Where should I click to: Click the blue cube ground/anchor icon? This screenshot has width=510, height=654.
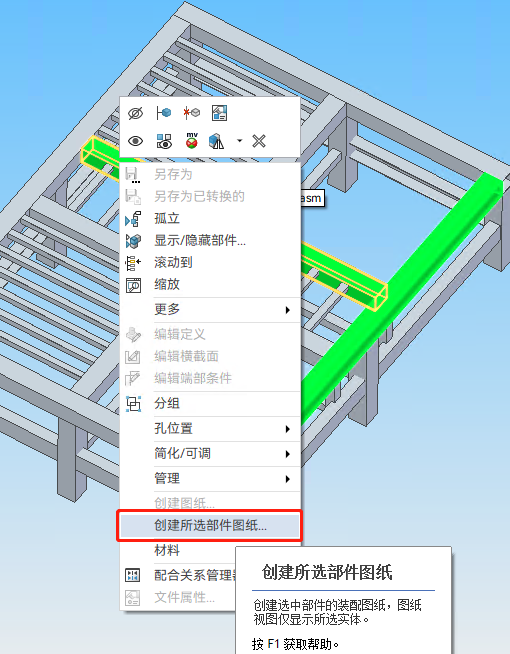pos(163,113)
